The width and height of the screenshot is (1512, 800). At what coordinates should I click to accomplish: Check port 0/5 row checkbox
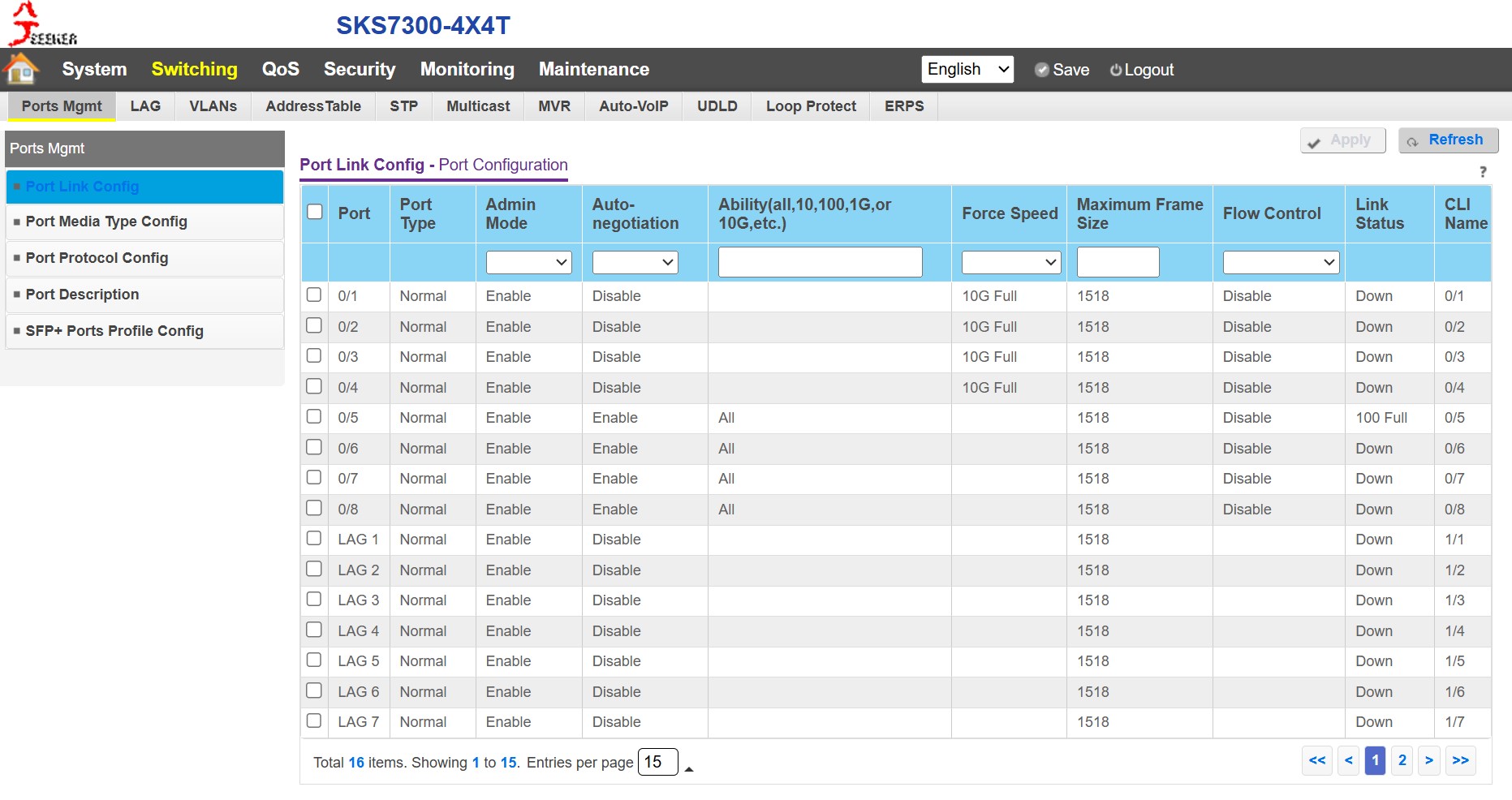click(x=314, y=416)
